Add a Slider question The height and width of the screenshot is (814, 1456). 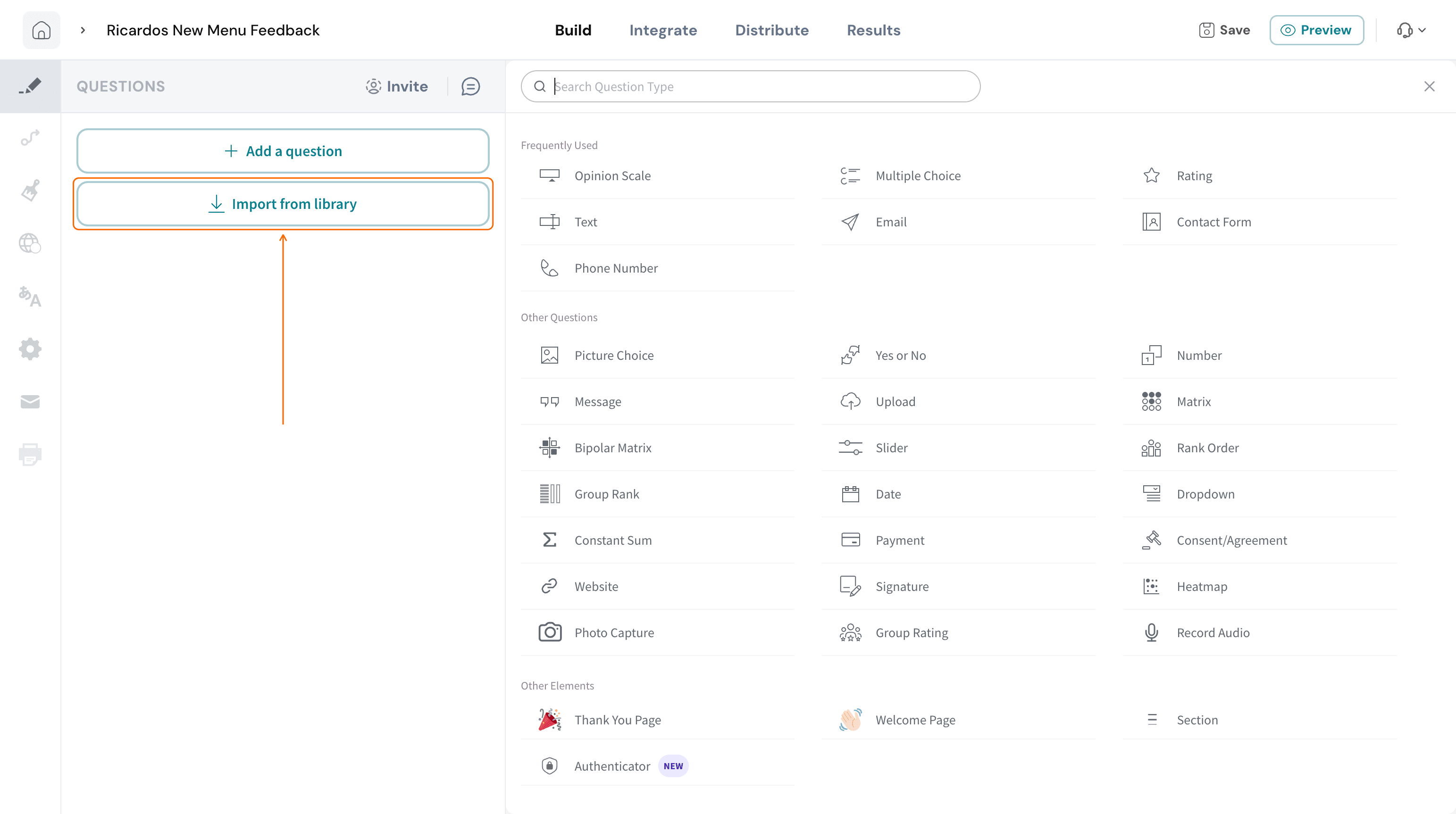(959, 448)
